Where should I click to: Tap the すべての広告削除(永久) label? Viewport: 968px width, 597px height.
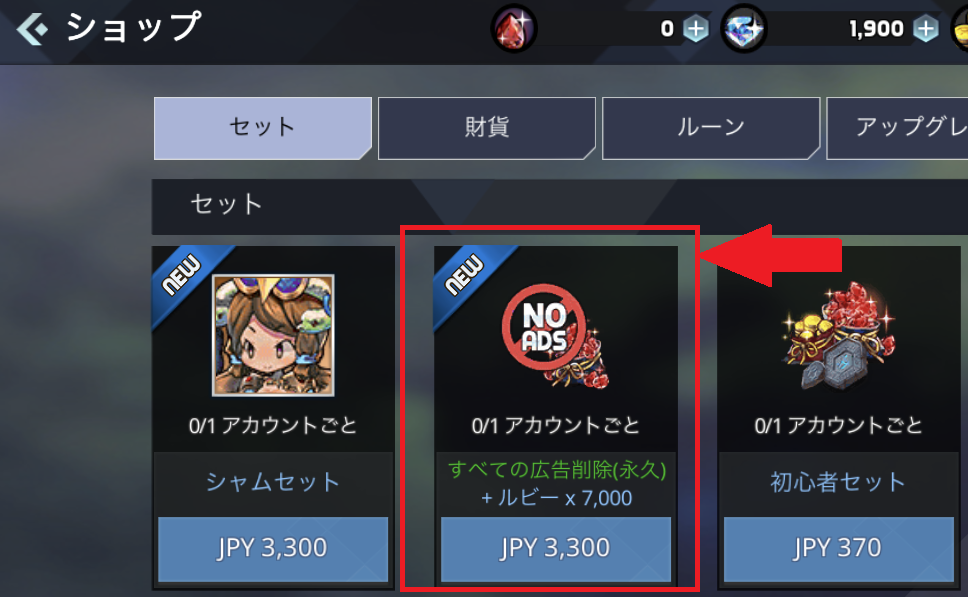[557, 470]
